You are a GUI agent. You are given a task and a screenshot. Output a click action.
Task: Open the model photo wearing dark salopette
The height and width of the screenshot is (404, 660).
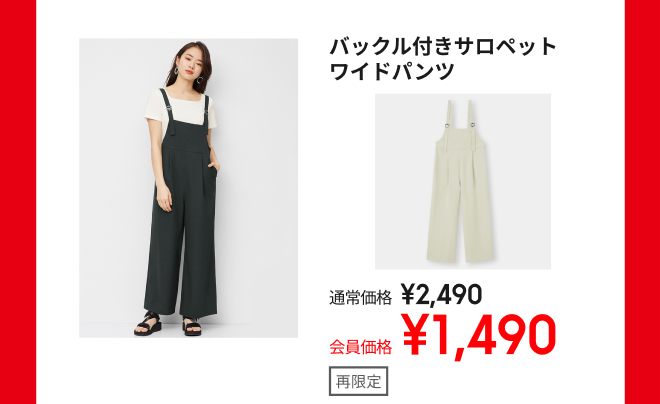[x=189, y=188]
